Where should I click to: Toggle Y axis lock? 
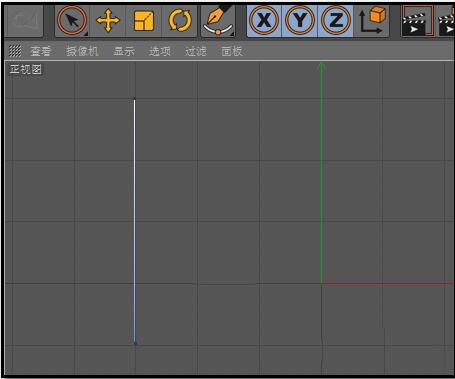300,21
